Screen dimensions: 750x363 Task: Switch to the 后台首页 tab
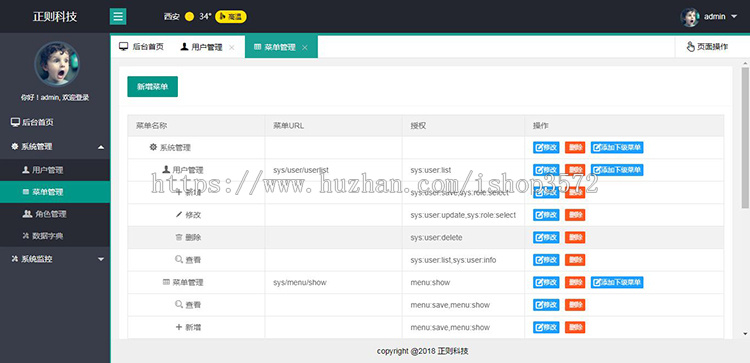point(142,47)
